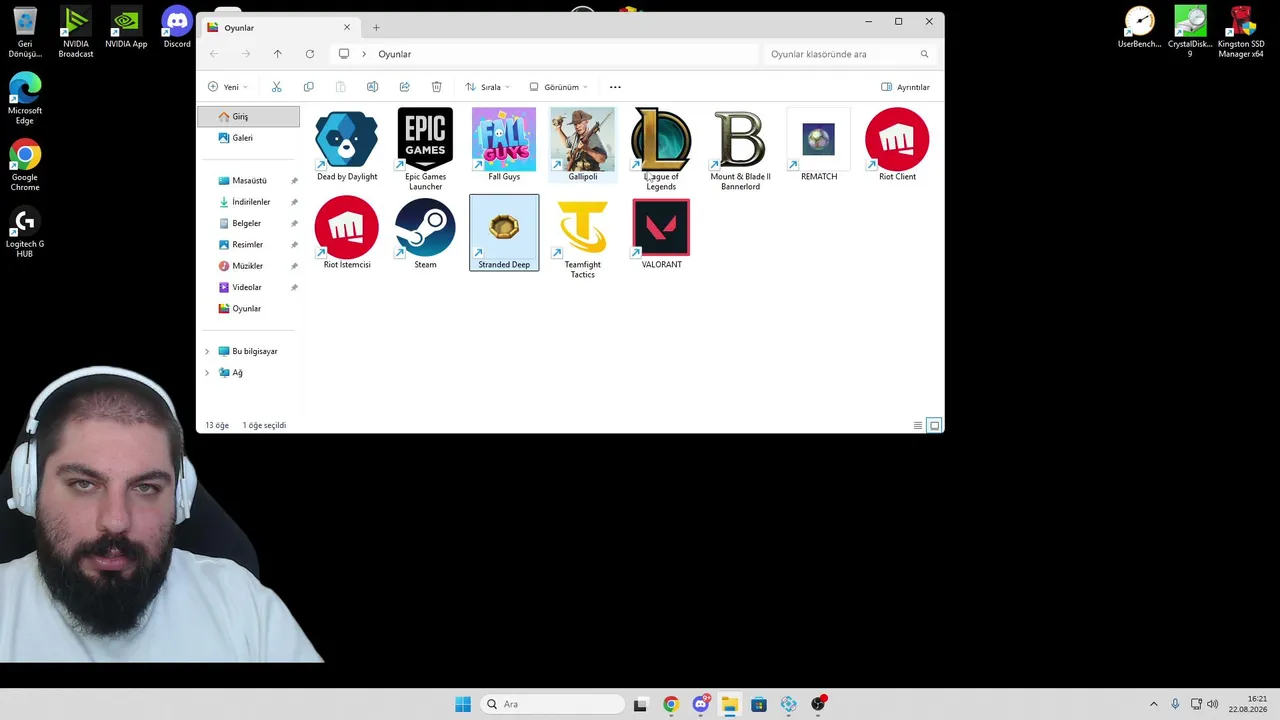This screenshot has height=720, width=1280.
Task: Open Discord from the taskbar
Action: (x=700, y=704)
